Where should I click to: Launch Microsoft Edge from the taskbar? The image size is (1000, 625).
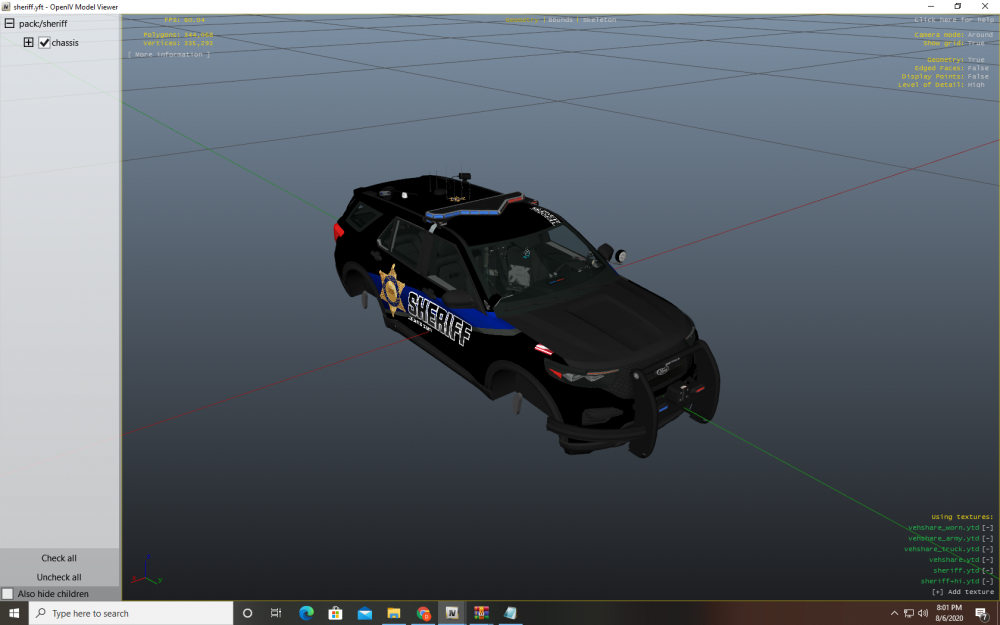[306, 614]
